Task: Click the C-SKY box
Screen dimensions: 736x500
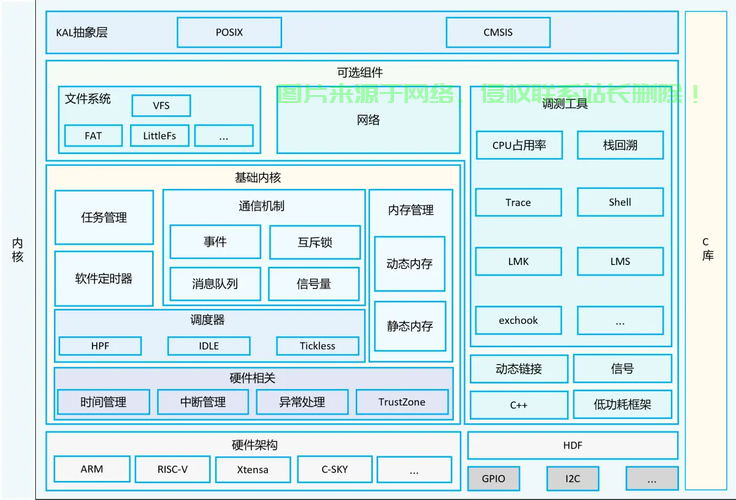Action: coord(335,469)
